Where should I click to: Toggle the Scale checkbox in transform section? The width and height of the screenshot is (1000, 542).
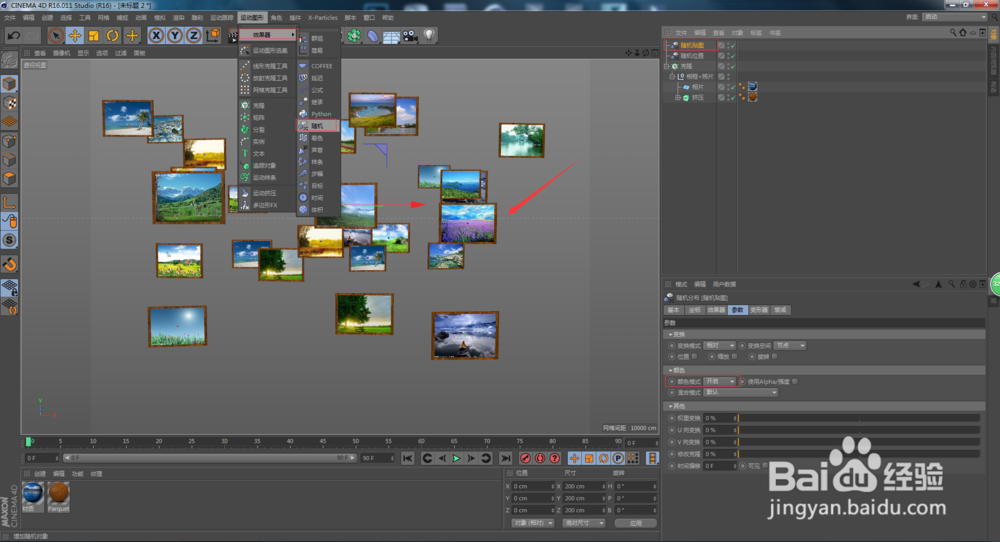735,356
